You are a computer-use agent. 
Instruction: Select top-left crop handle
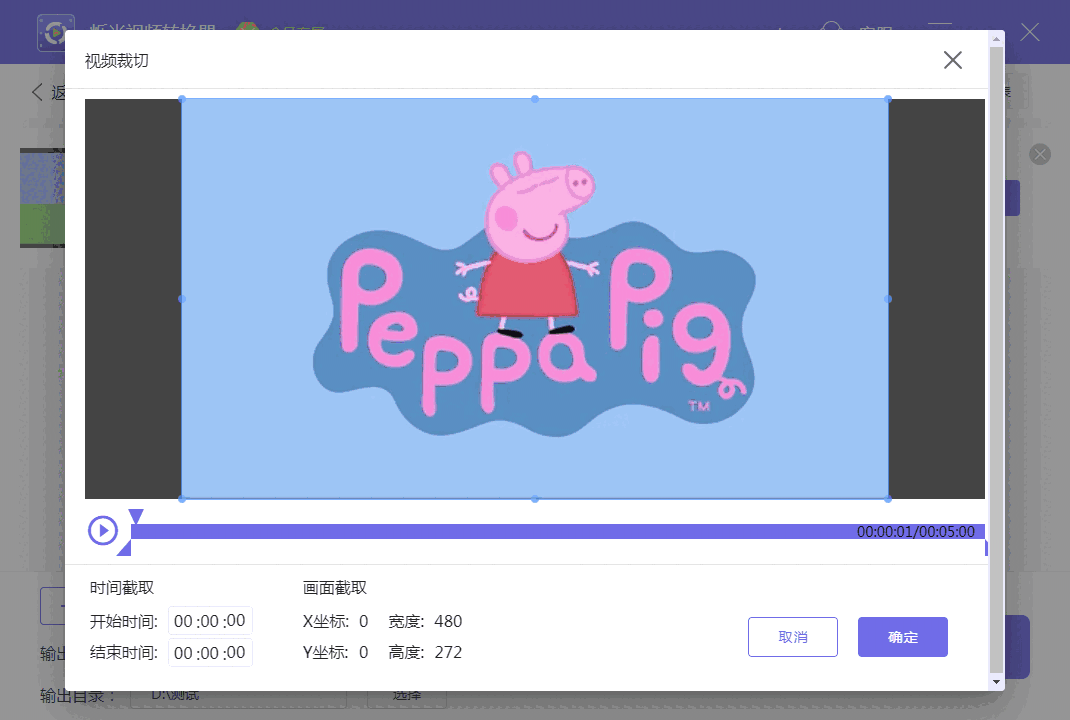point(182,99)
